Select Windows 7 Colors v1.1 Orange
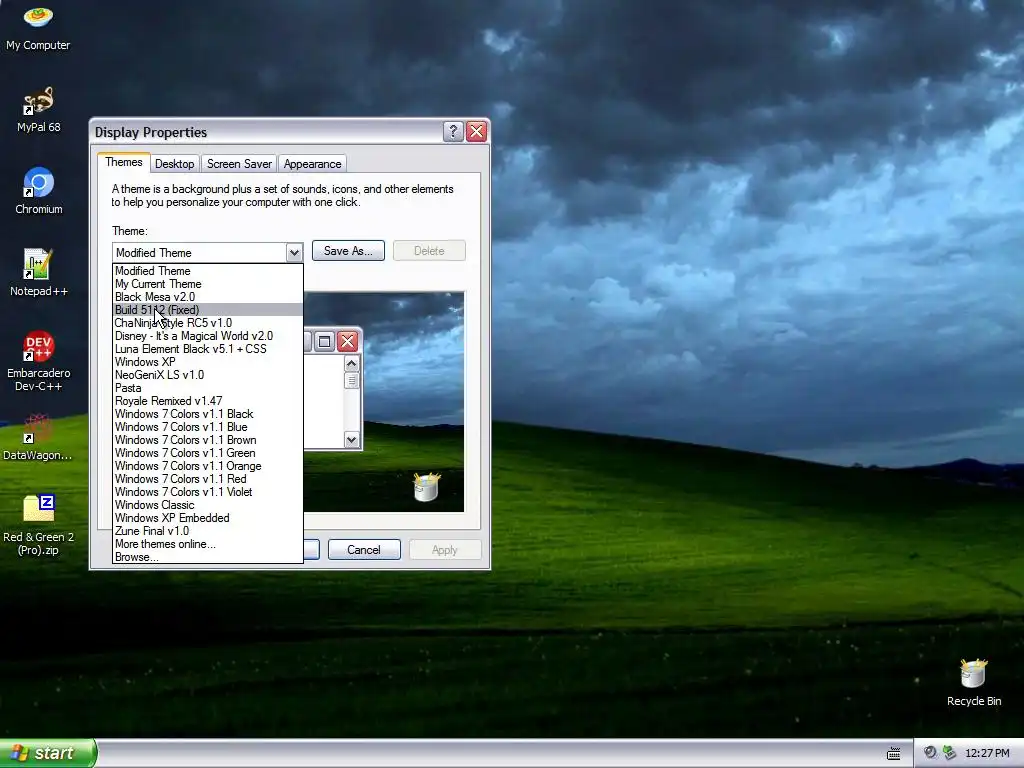Viewport: 1024px width, 768px height. [x=208, y=466]
